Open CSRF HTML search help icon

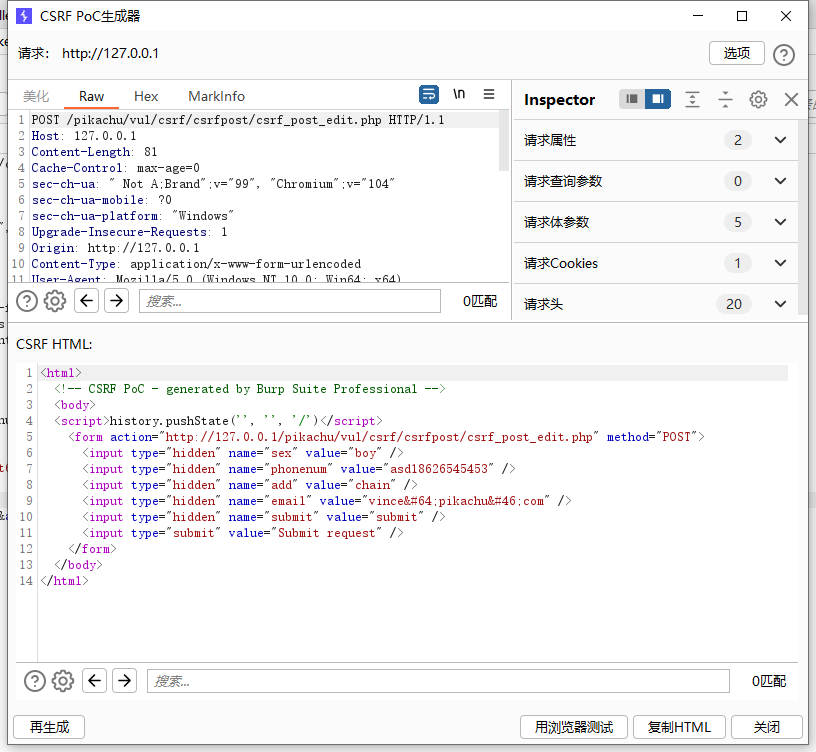35,681
